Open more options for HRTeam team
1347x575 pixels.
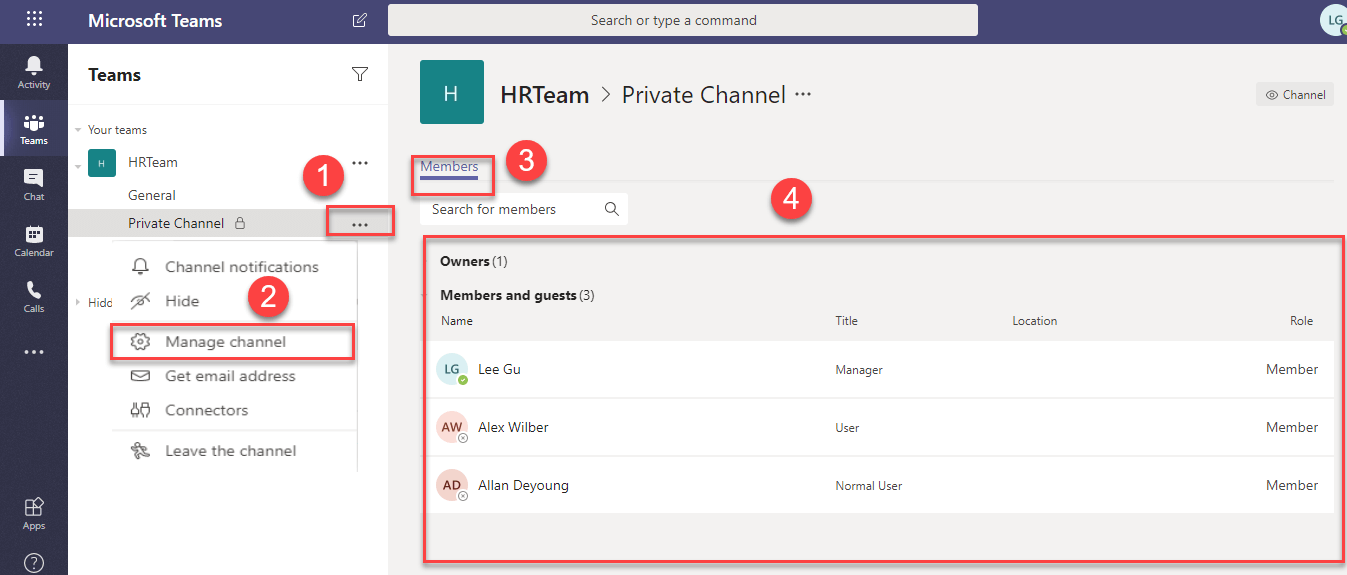pos(360,162)
